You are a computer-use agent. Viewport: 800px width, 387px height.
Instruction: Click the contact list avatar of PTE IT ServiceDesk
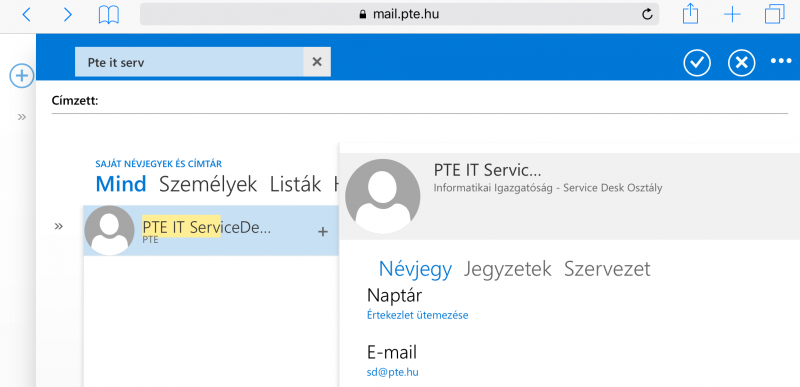(x=109, y=230)
